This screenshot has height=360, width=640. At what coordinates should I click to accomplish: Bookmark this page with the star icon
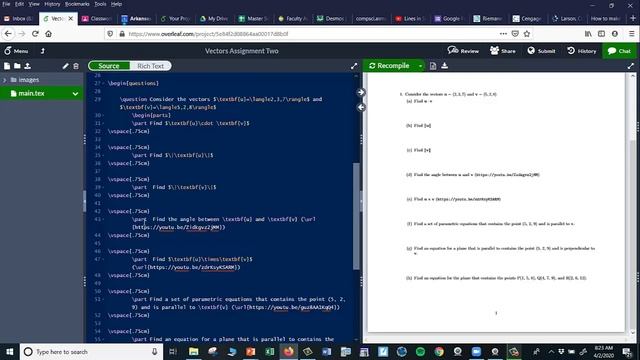click(x=527, y=34)
